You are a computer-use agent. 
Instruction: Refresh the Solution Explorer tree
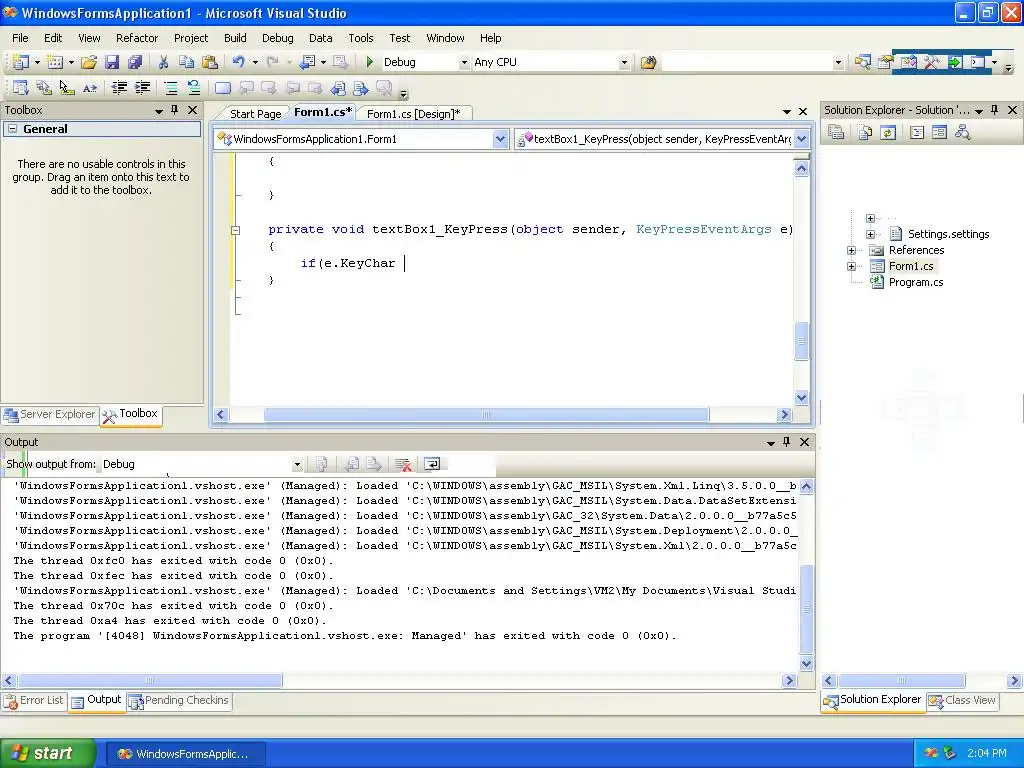(x=888, y=133)
